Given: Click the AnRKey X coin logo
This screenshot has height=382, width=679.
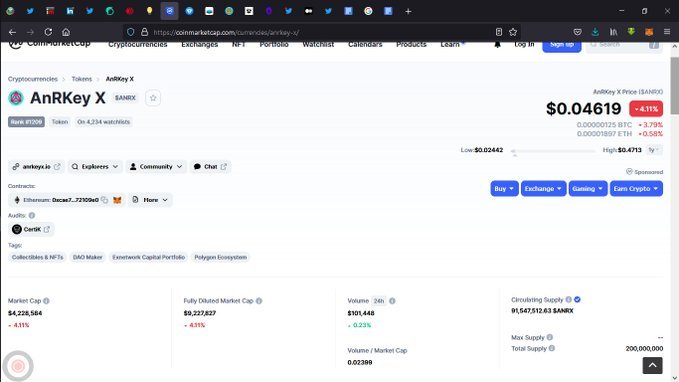Looking at the screenshot, I should (16, 98).
